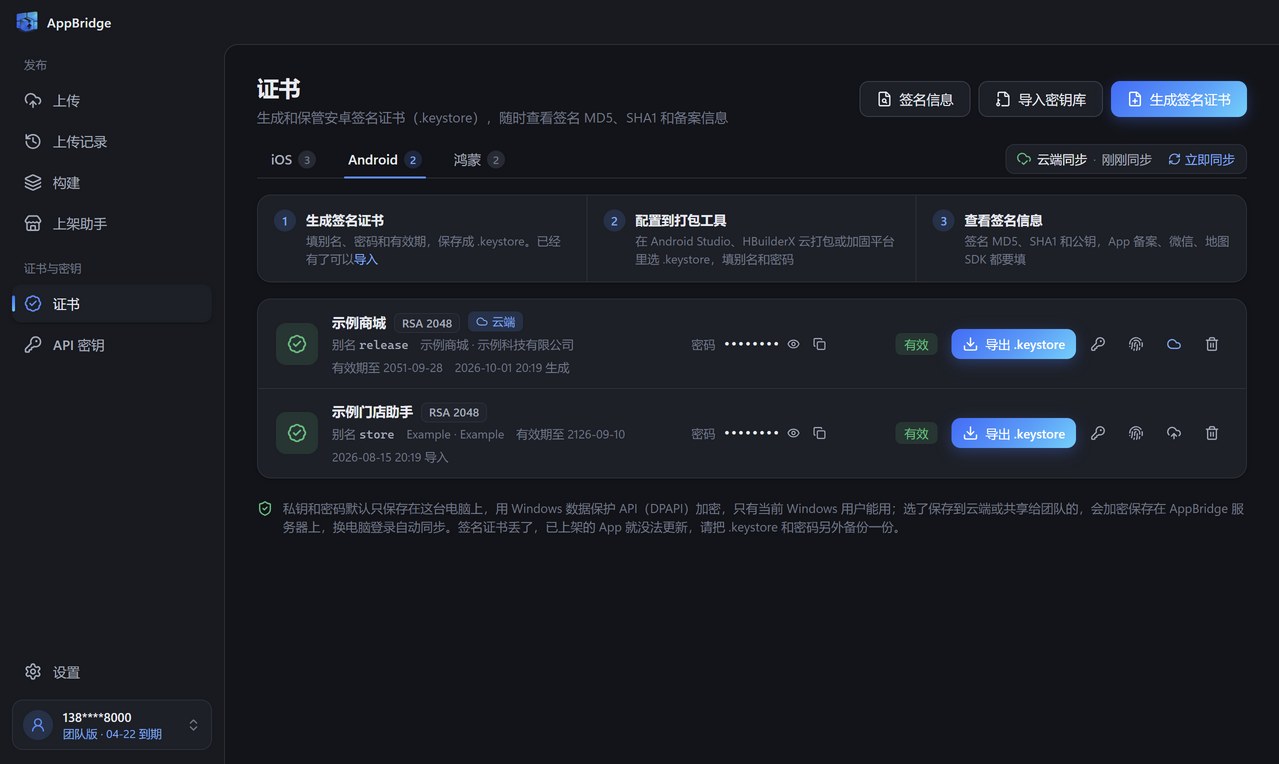Export .keystore for 示例门店助手
1279x764 pixels.
click(1013, 433)
